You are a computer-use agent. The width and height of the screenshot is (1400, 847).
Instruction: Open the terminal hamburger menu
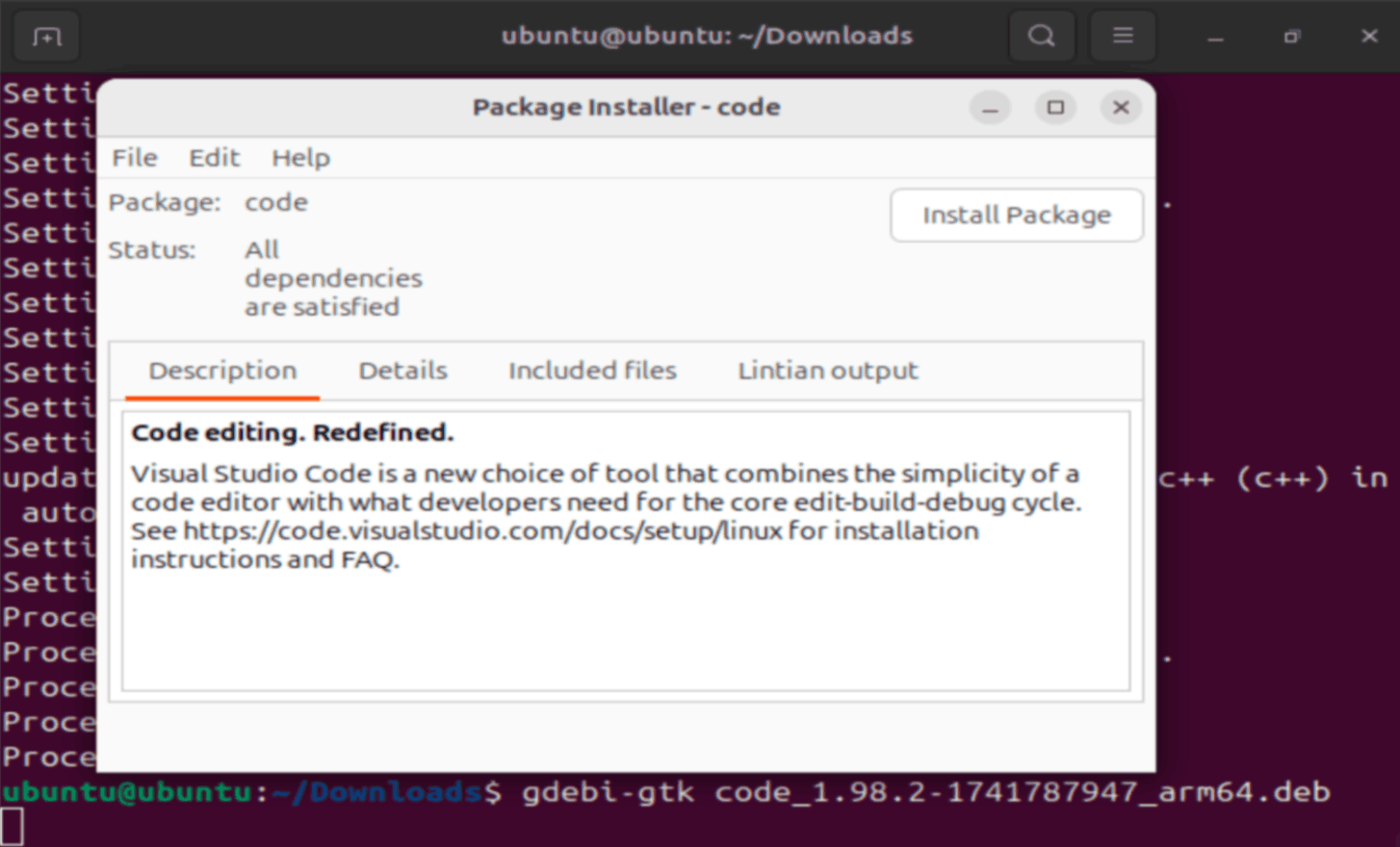point(1122,36)
